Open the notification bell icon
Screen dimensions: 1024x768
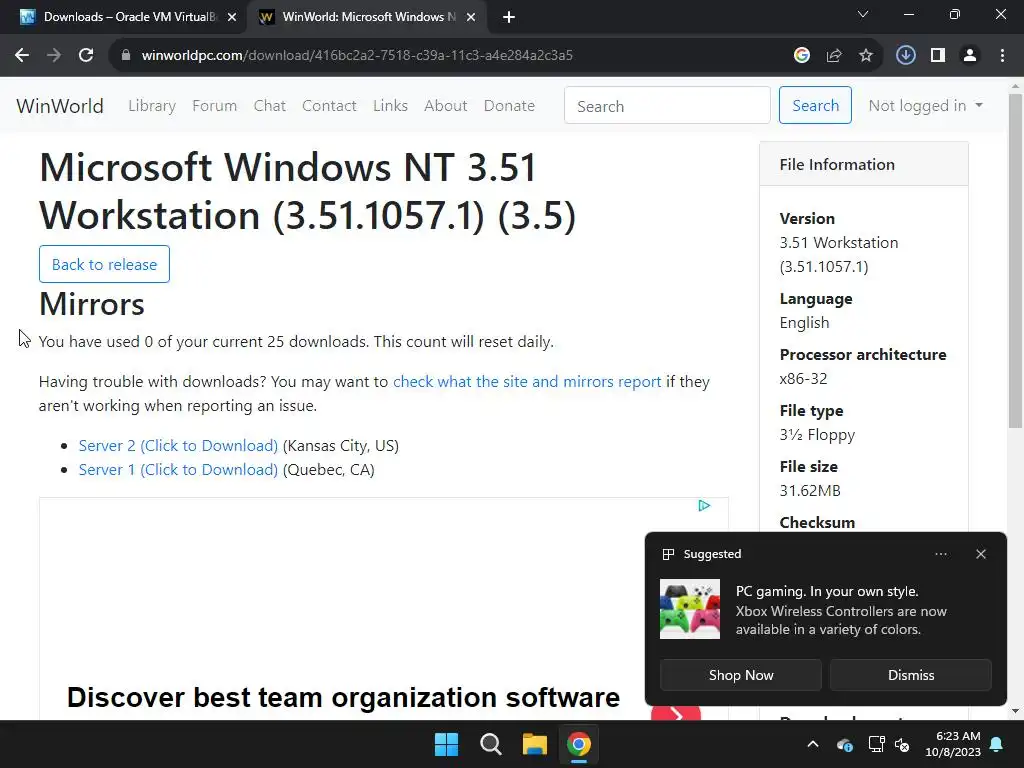coord(997,744)
